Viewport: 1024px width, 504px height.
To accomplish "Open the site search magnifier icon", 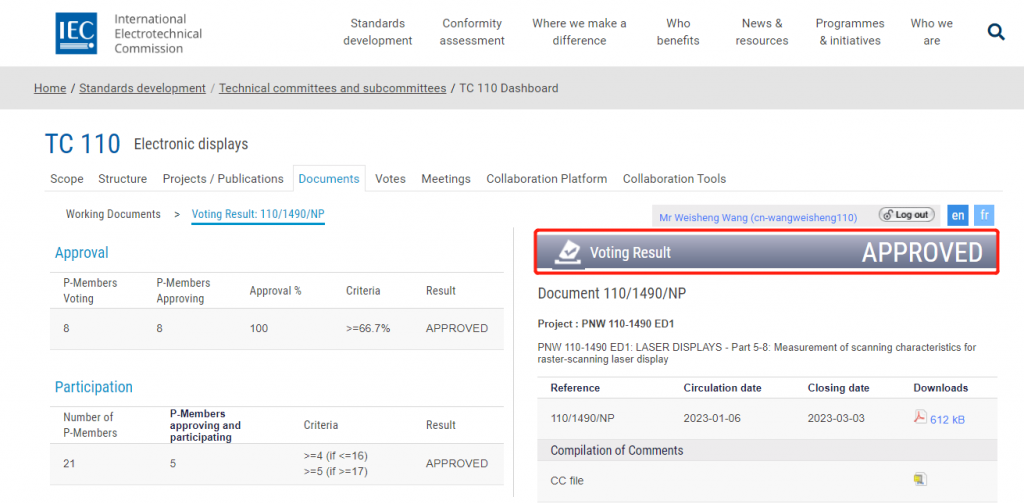I will coord(995,31).
